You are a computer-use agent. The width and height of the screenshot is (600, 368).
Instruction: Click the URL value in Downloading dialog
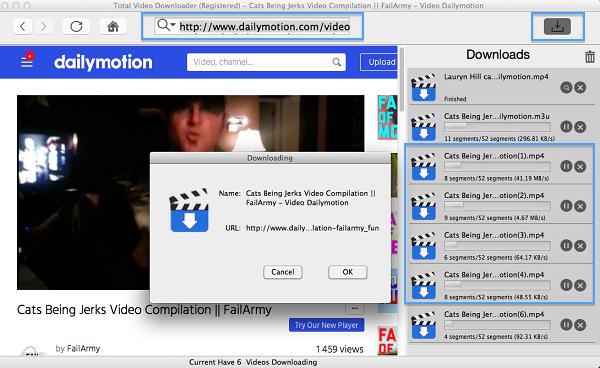(x=312, y=228)
